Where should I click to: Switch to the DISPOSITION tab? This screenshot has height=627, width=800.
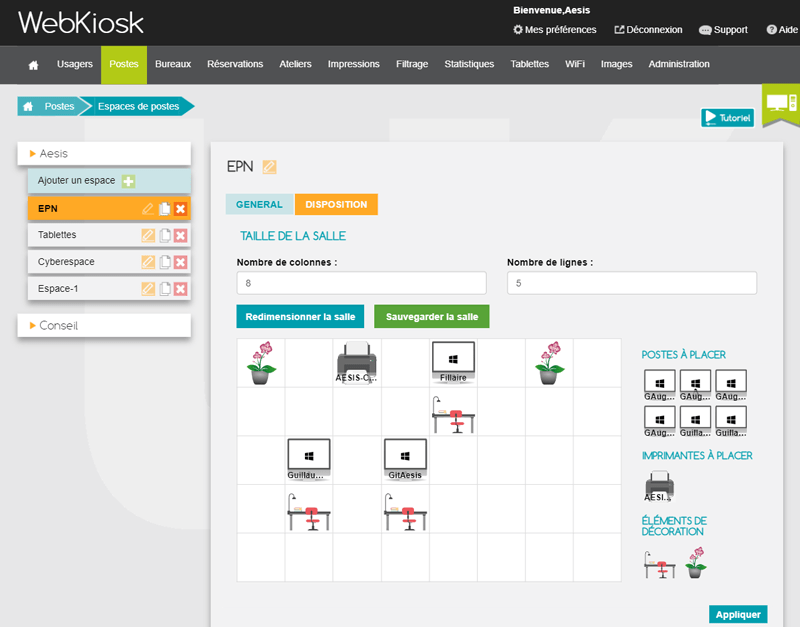(x=336, y=204)
